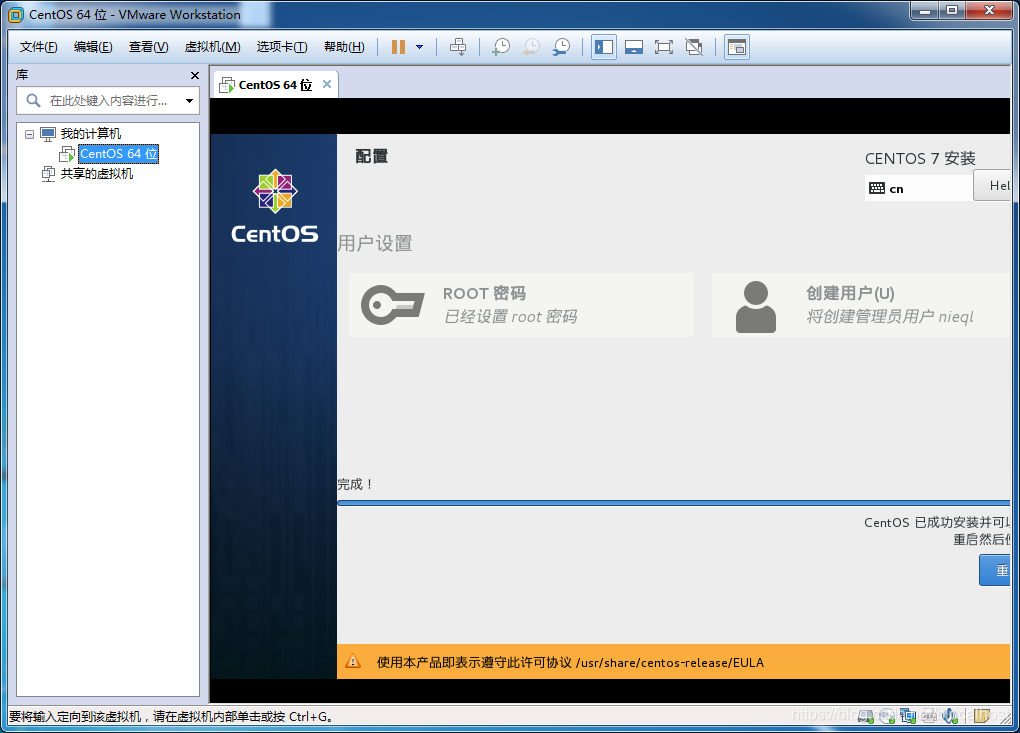The height and width of the screenshot is (733, 1020).
Task: Select 我的计算机 in library tree
Action: click(x=90, y=134)
